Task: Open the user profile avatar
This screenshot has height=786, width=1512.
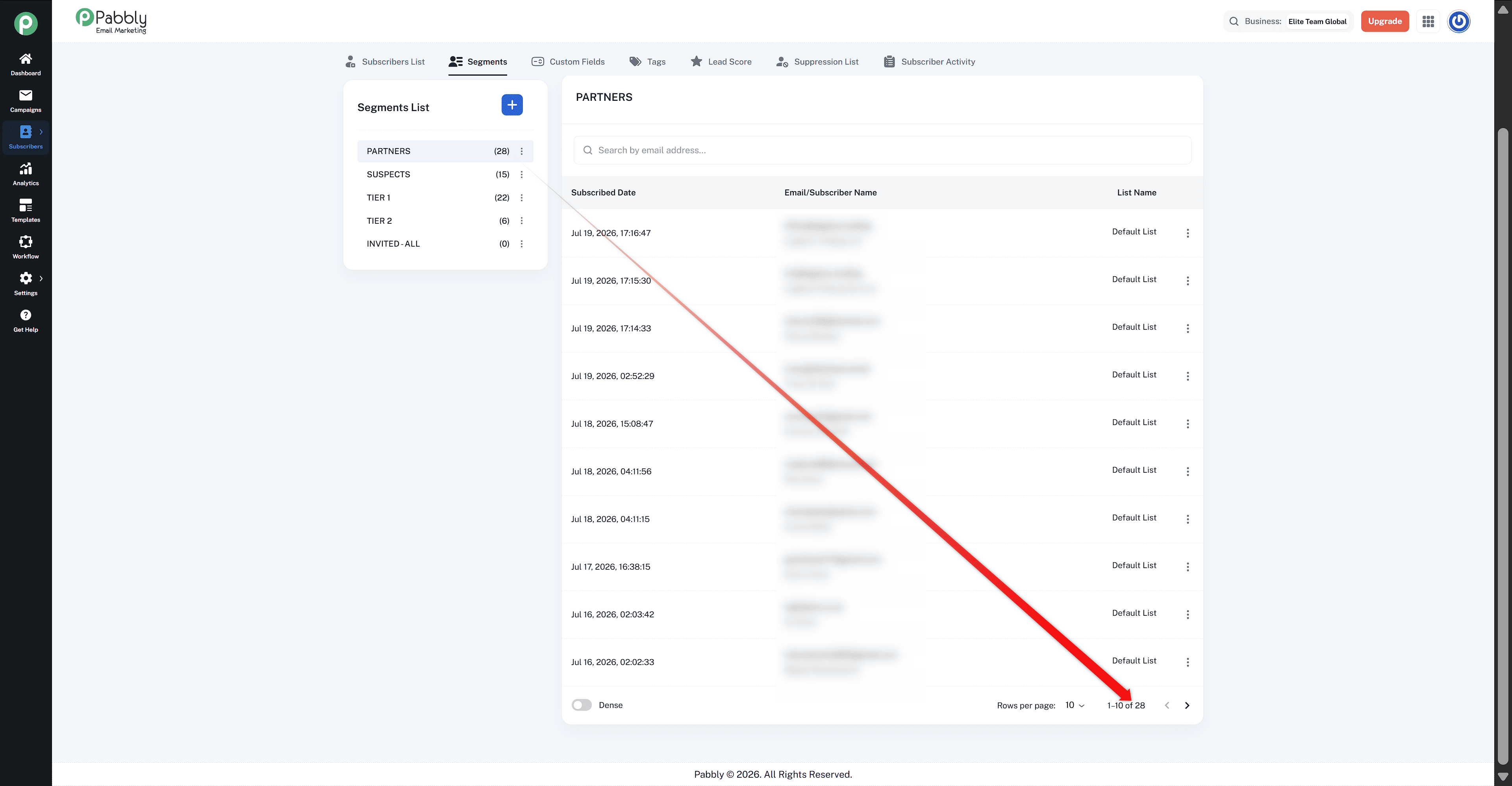Action: click(x=1458, y=21)
